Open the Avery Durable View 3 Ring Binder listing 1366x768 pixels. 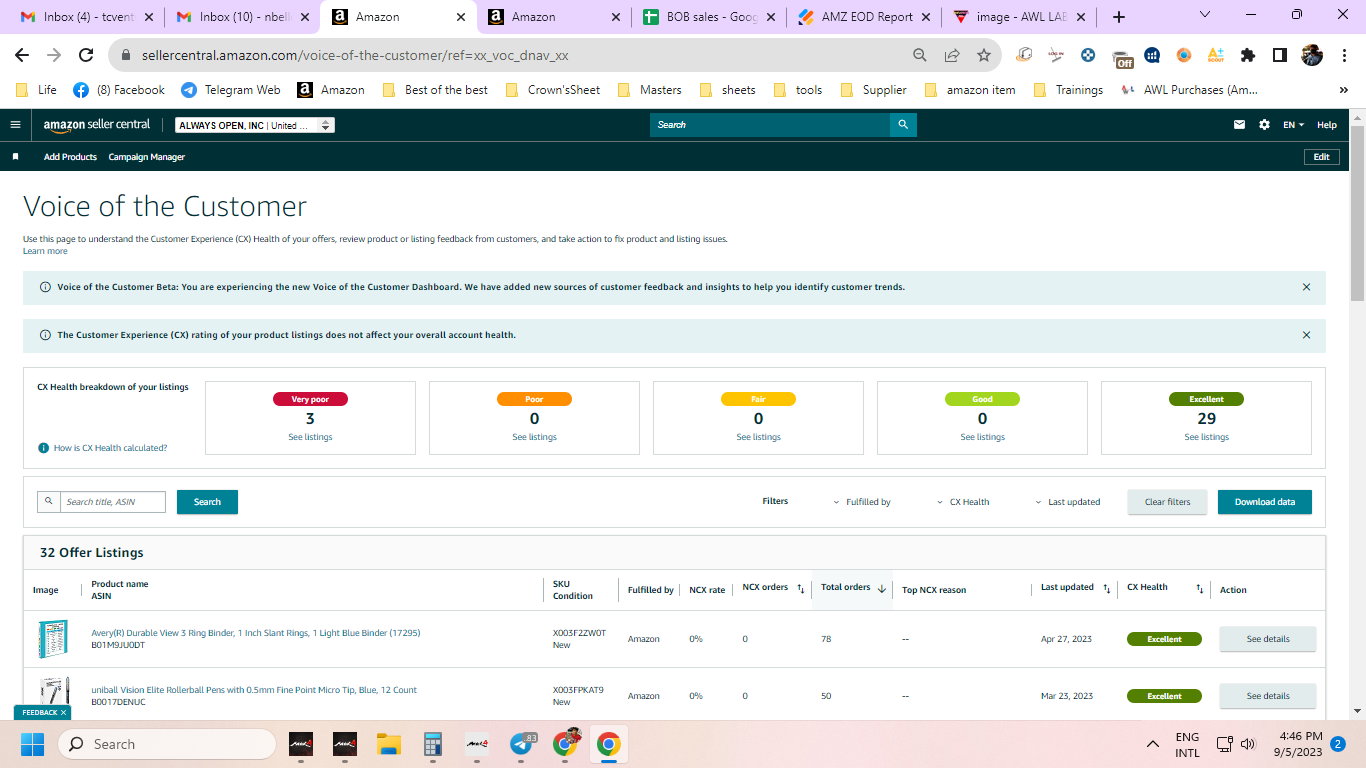tap(256, 633)
